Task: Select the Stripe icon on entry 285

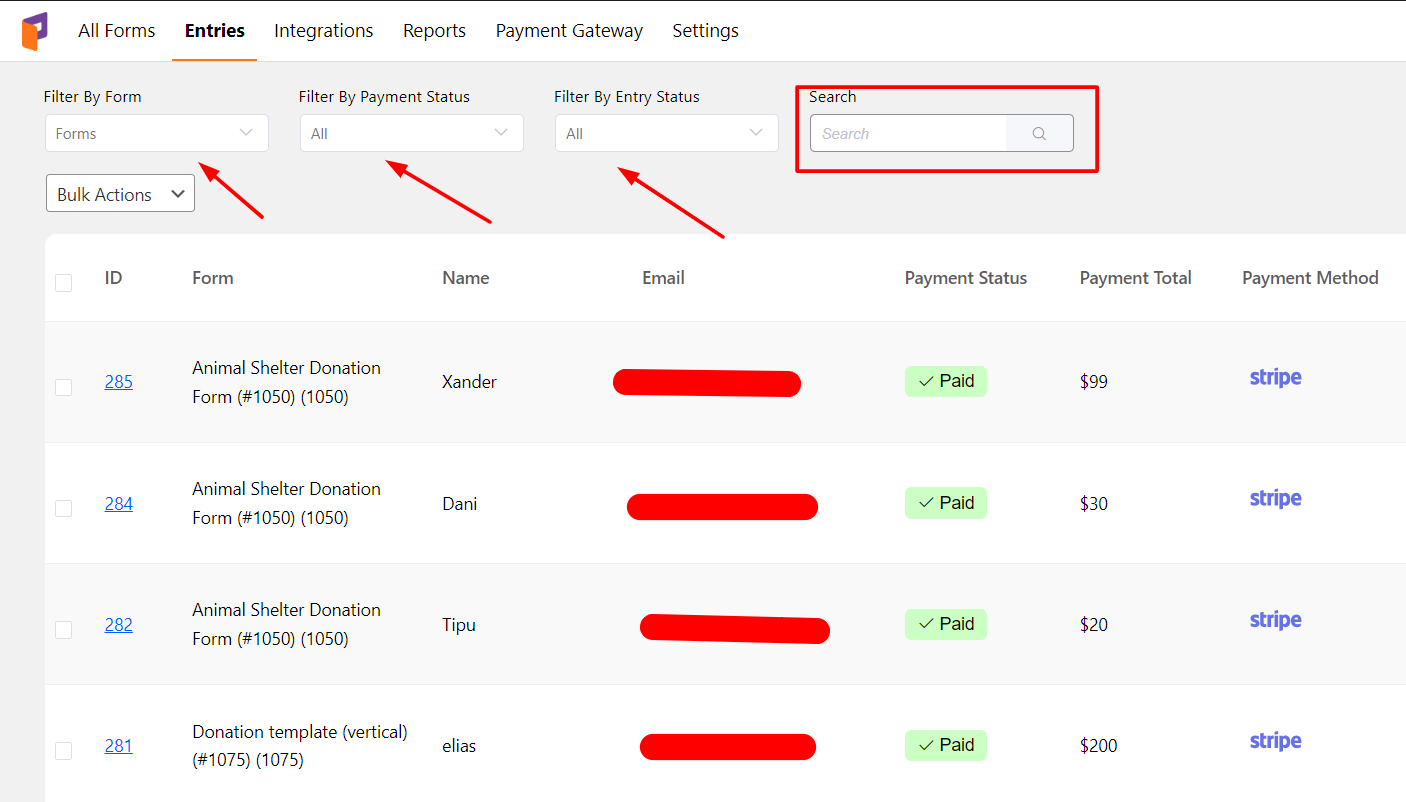Action: coord(1275,377)
